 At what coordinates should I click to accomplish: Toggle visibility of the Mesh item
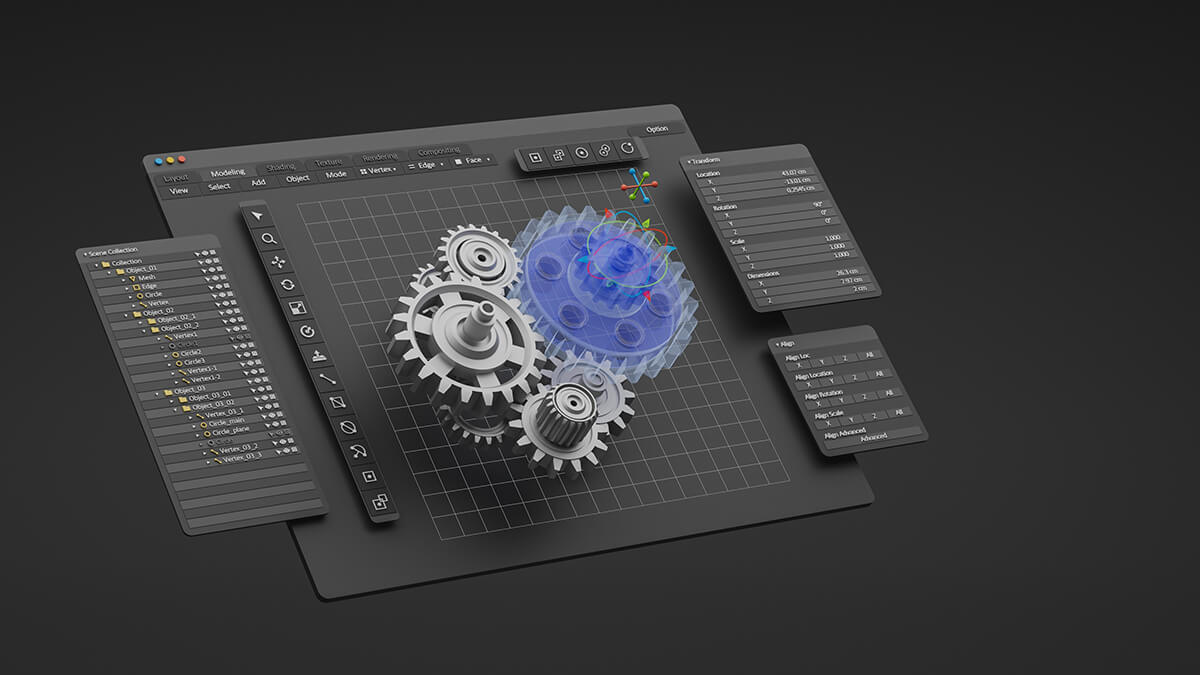(216, 276)
